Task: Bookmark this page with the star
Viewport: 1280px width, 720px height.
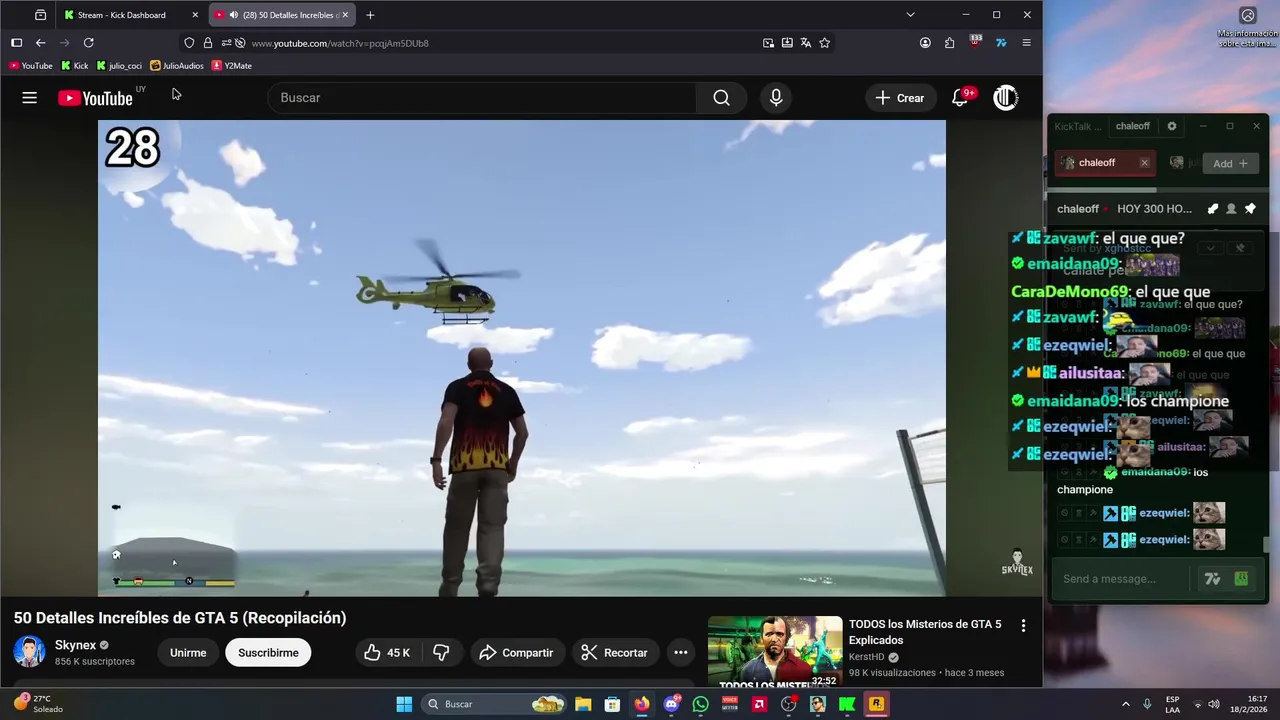Action: [x=825, y=43]
